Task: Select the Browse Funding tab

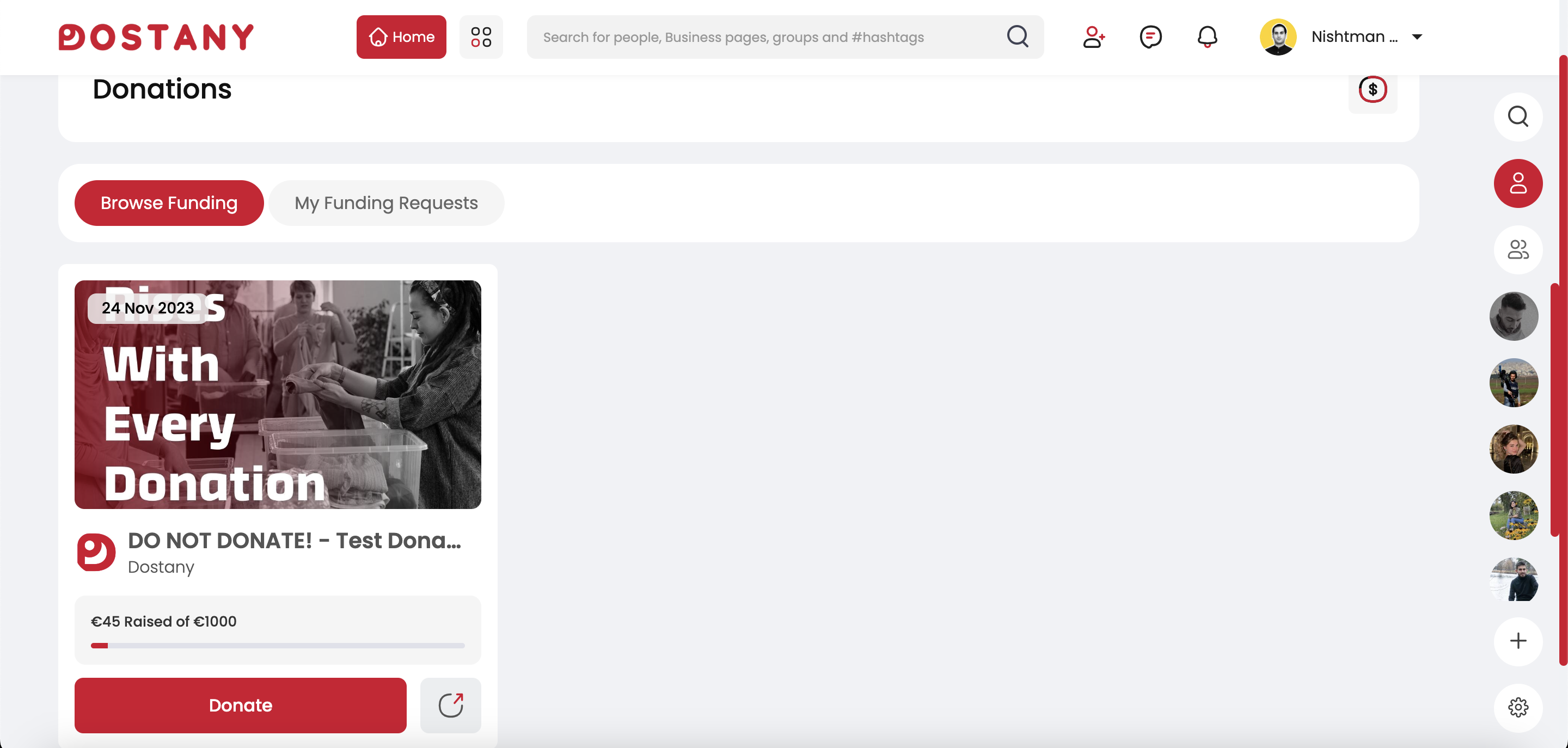Action: (169, 203)
